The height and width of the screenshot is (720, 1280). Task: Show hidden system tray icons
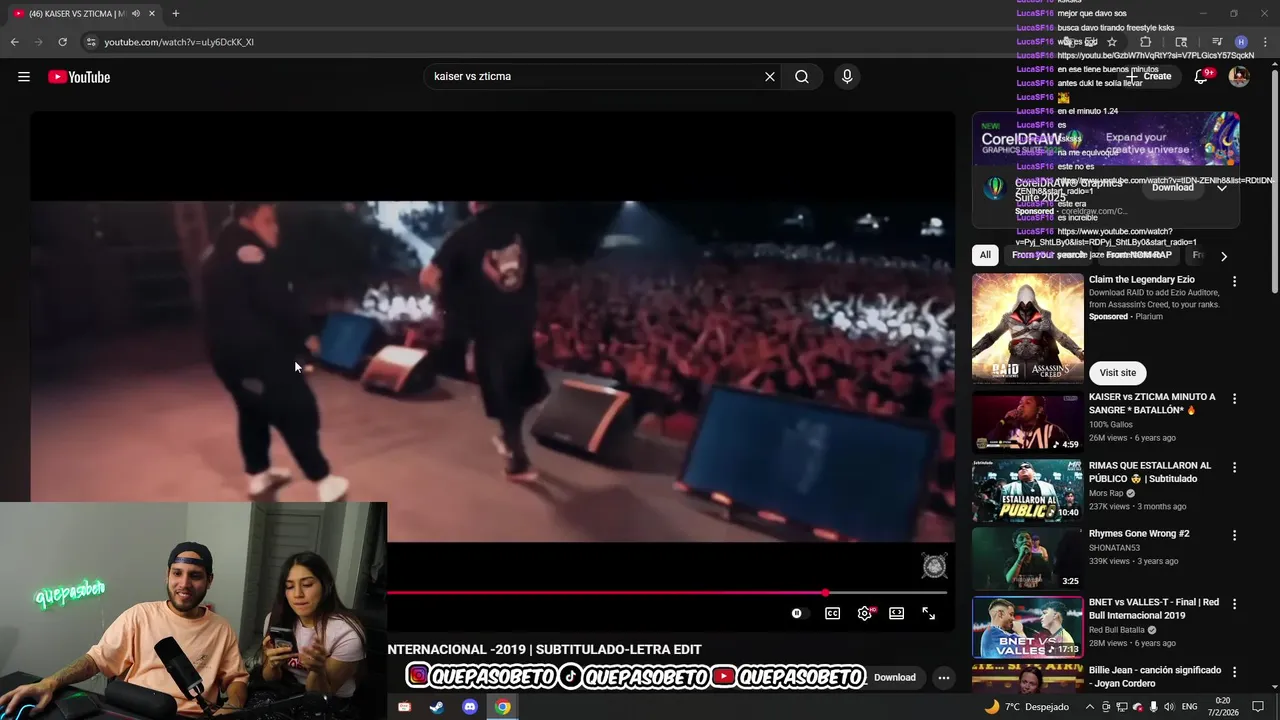pos(1090,707)
